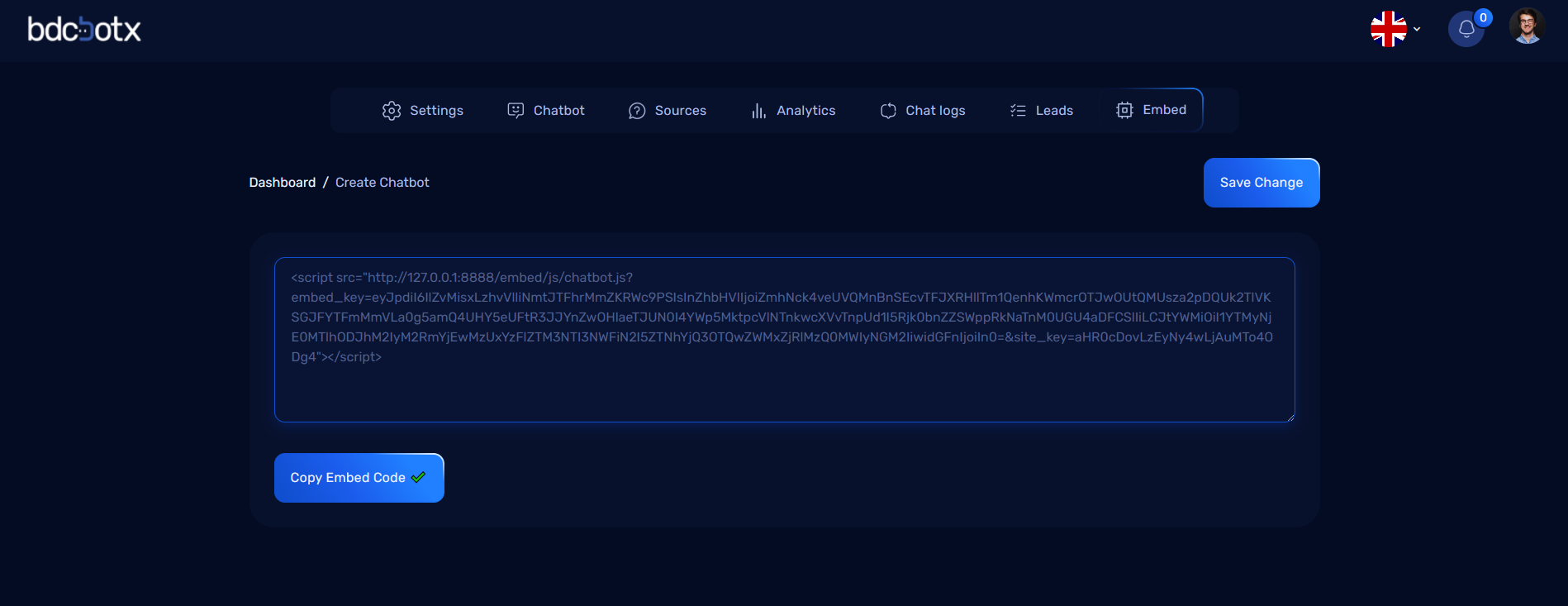The height and width of the screenshot is (606, 1568).
Task: Go to Dashboard via breadcrumb
Action: coord(283,183)
